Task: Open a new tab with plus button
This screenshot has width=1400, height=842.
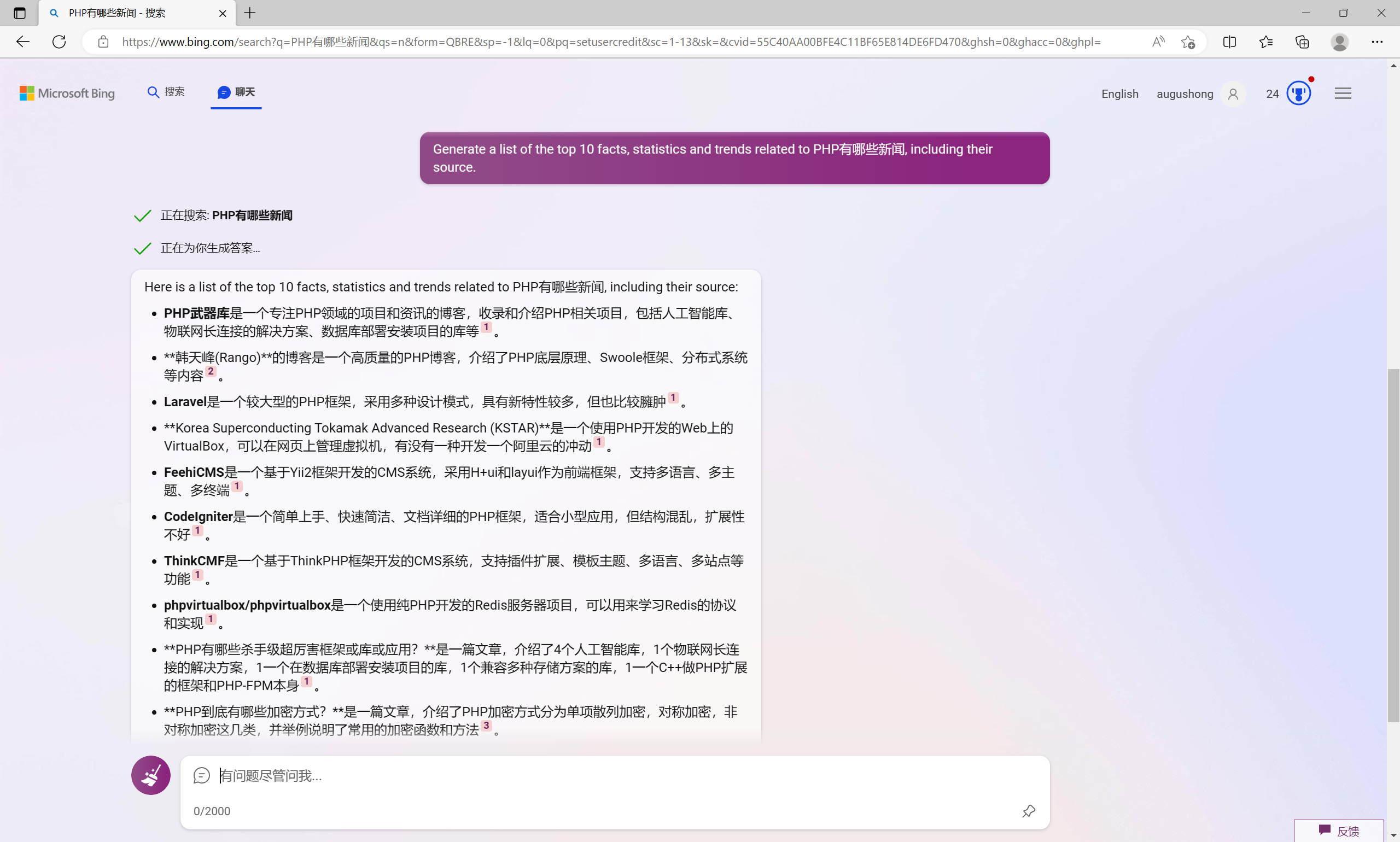Action: coord(250,13)
